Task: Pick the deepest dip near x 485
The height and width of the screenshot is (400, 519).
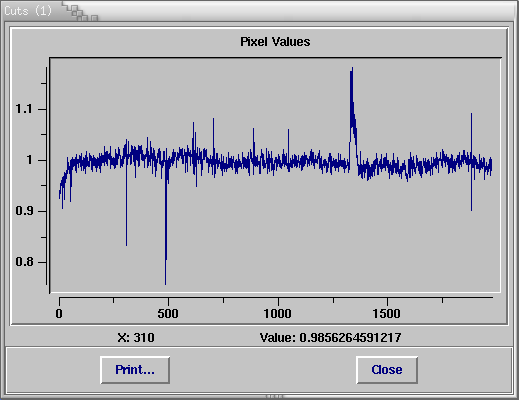Action: coord(166,282)
